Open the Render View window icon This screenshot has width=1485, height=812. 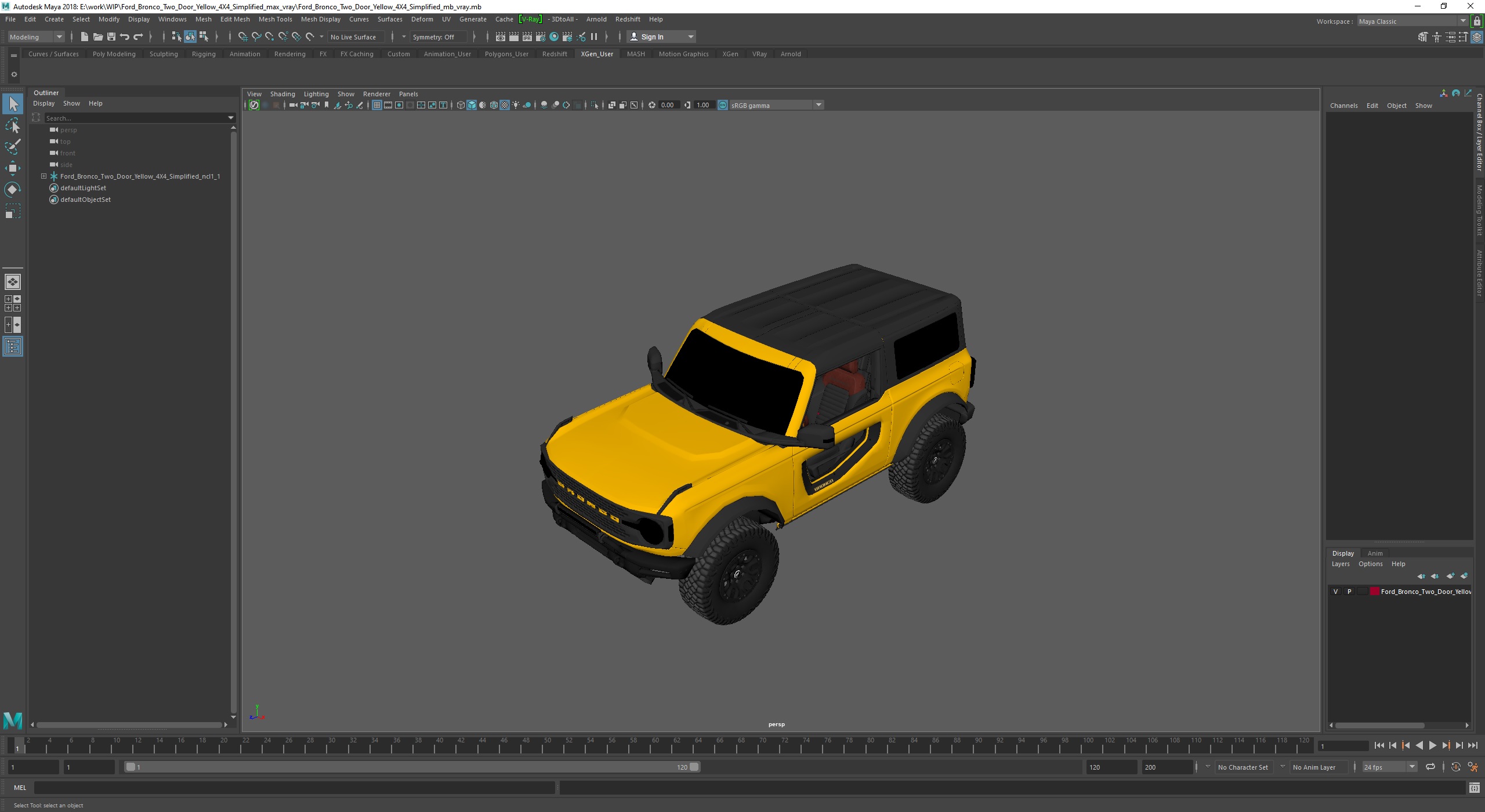coord(500,37)
